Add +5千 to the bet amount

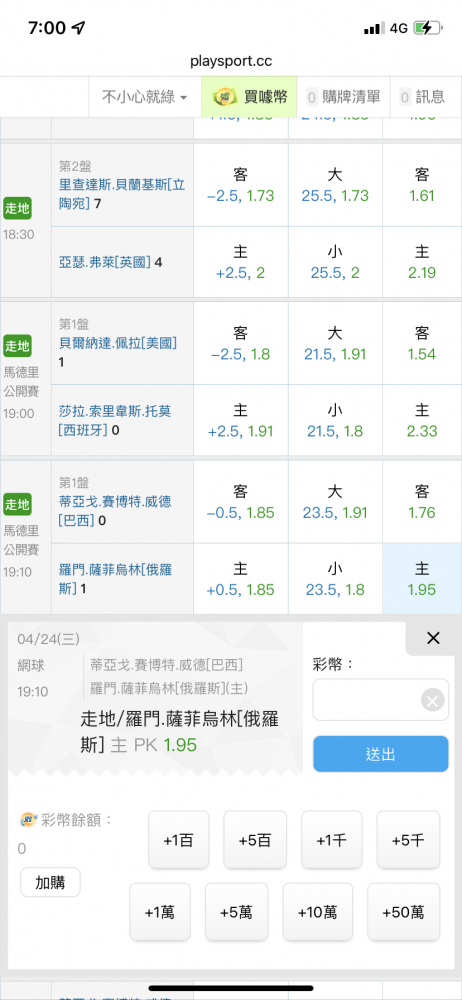[x=408, y=840]
